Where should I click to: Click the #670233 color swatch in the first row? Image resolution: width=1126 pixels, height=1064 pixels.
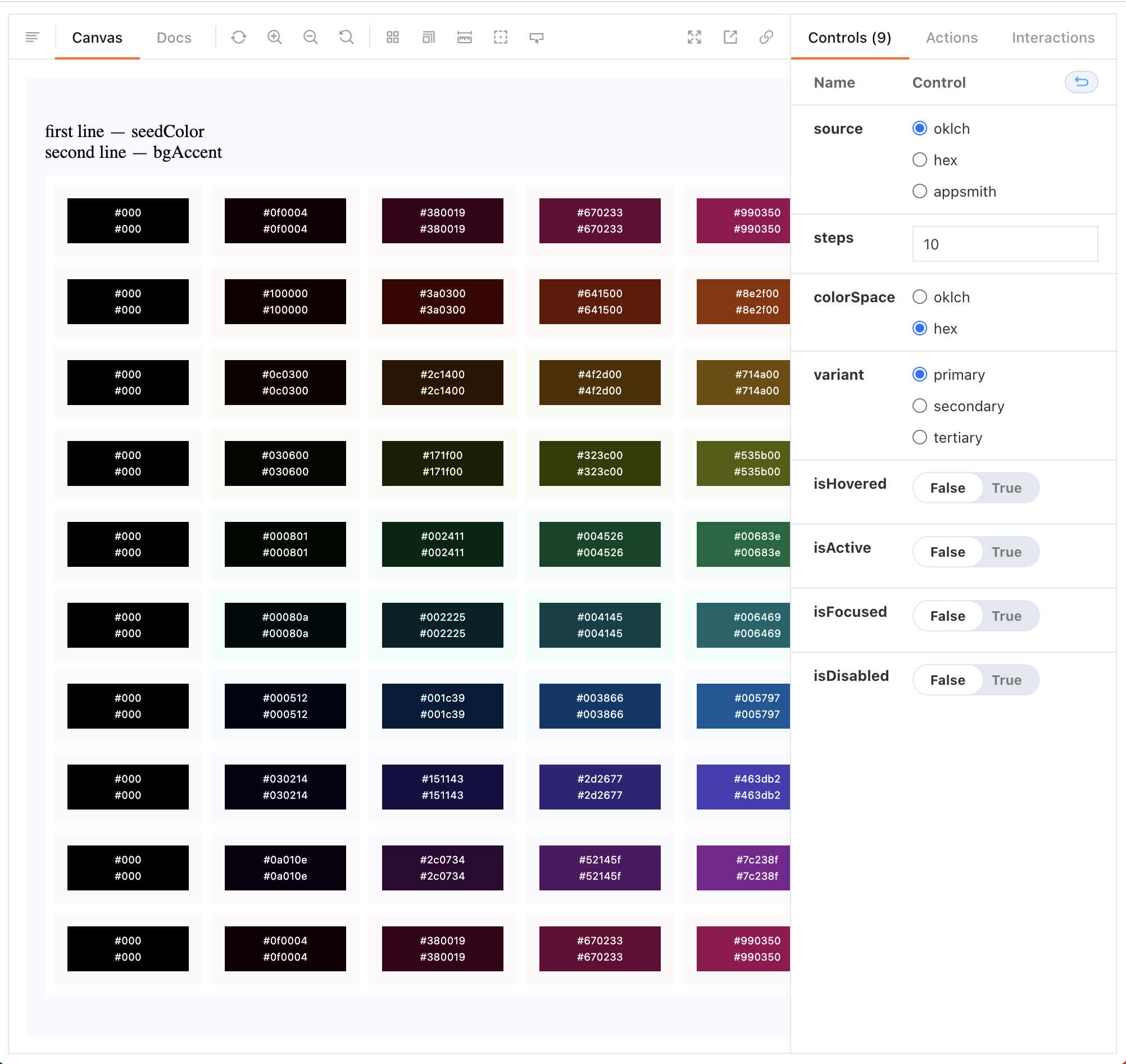click(x=600, y=221)
